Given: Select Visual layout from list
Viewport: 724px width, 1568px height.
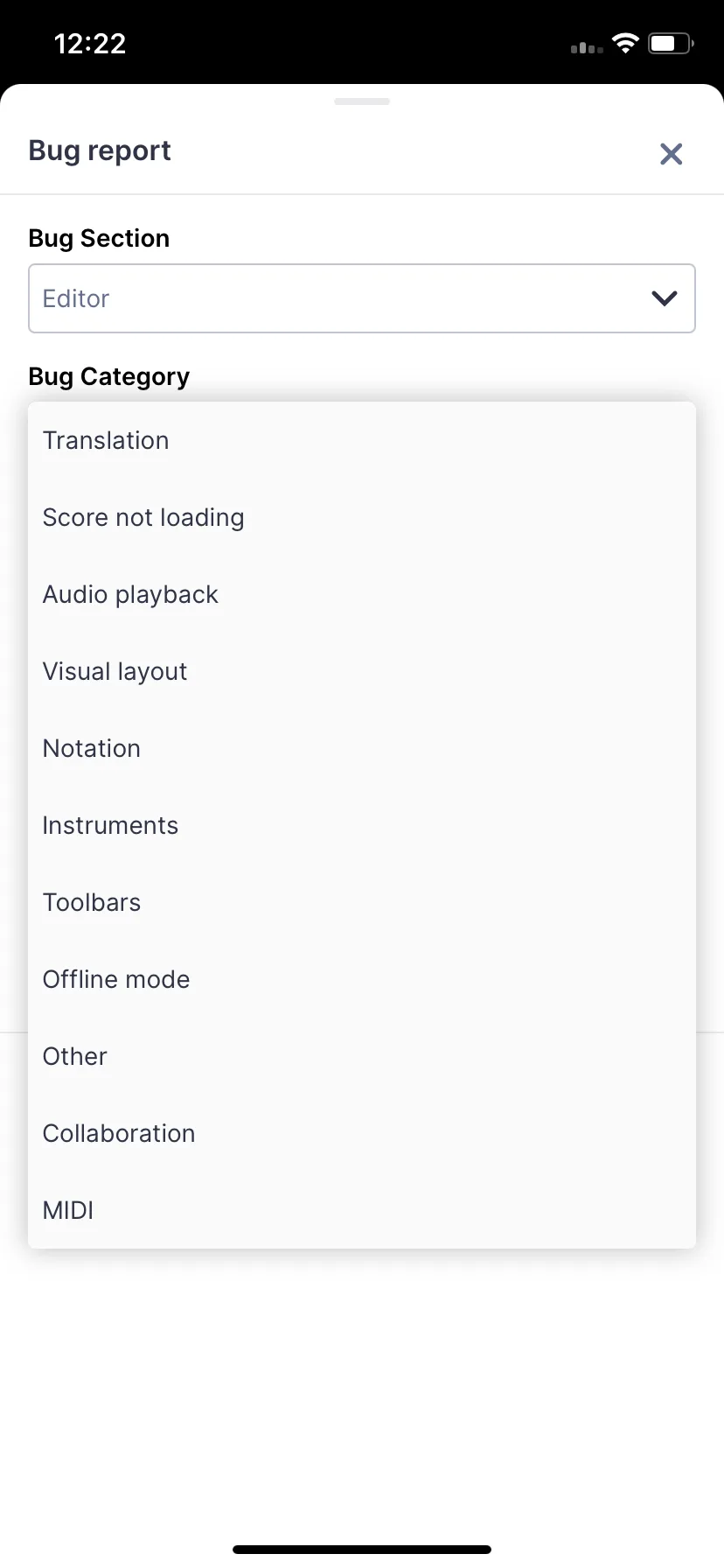Looking at the screenshot, I should point(115,671).
